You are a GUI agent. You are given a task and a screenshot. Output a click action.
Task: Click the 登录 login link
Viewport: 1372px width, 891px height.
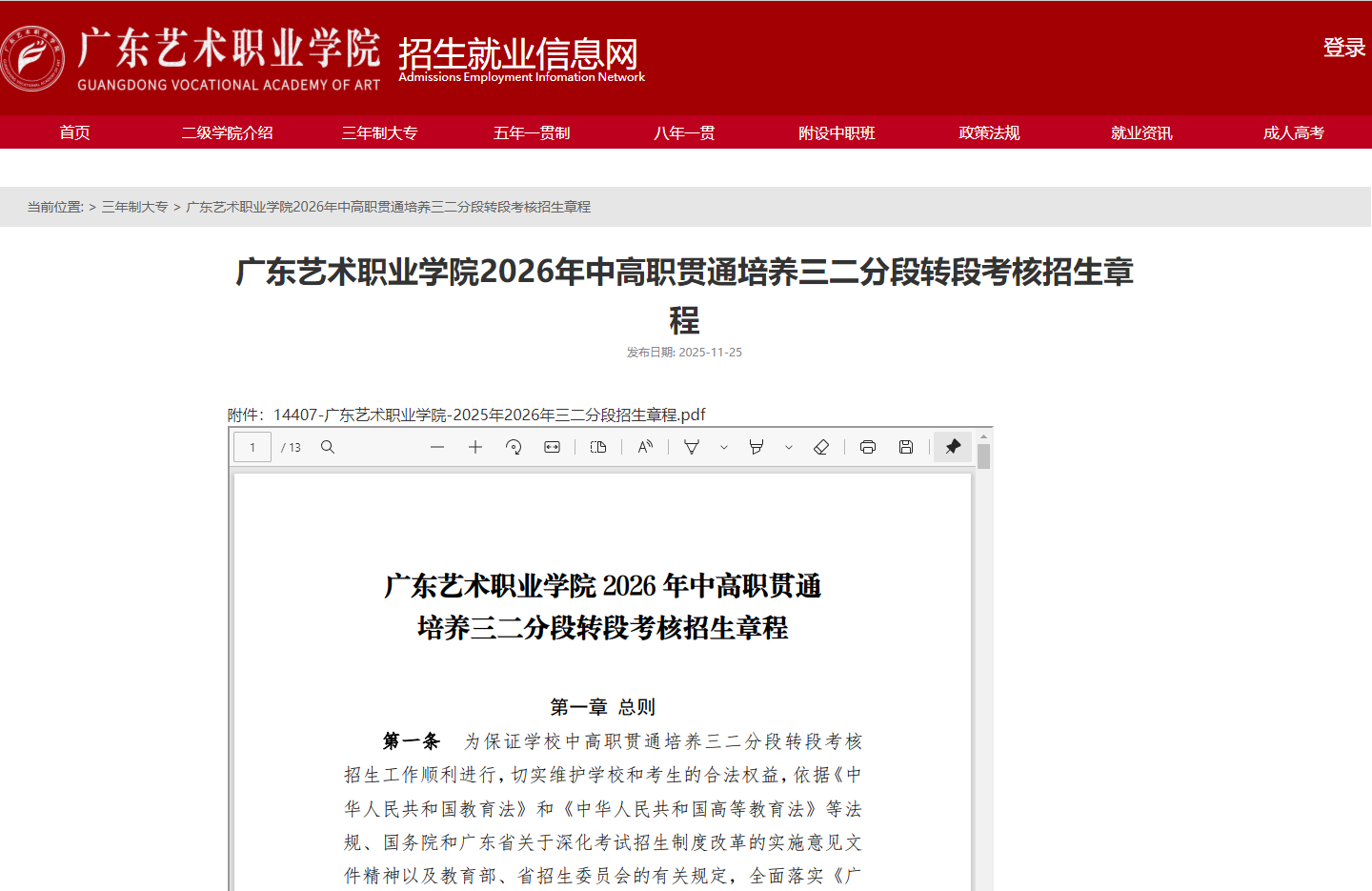pyautogui.click(x=1344, y=48)
